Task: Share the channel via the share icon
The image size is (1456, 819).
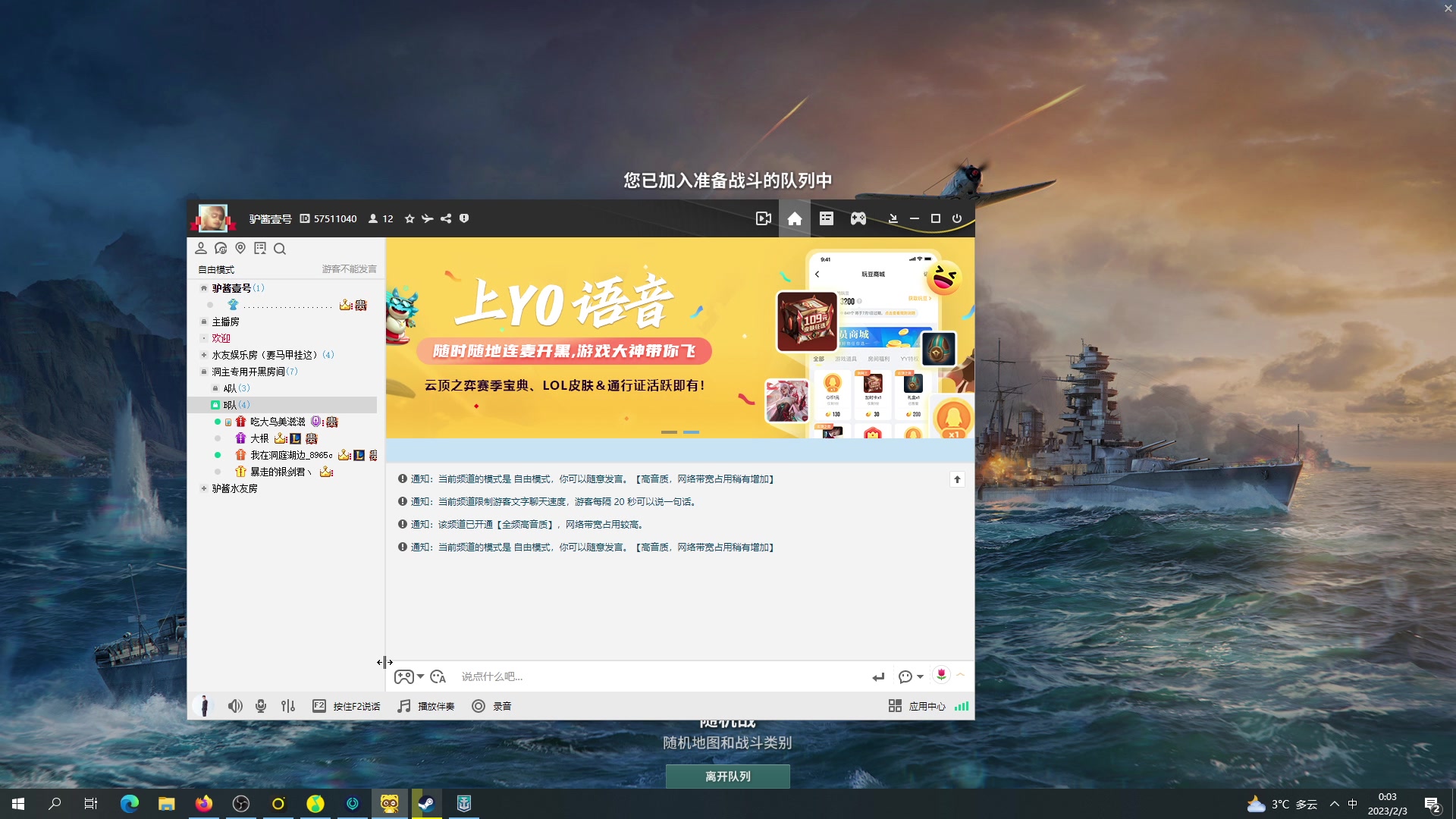Action: tap(445, 218)
